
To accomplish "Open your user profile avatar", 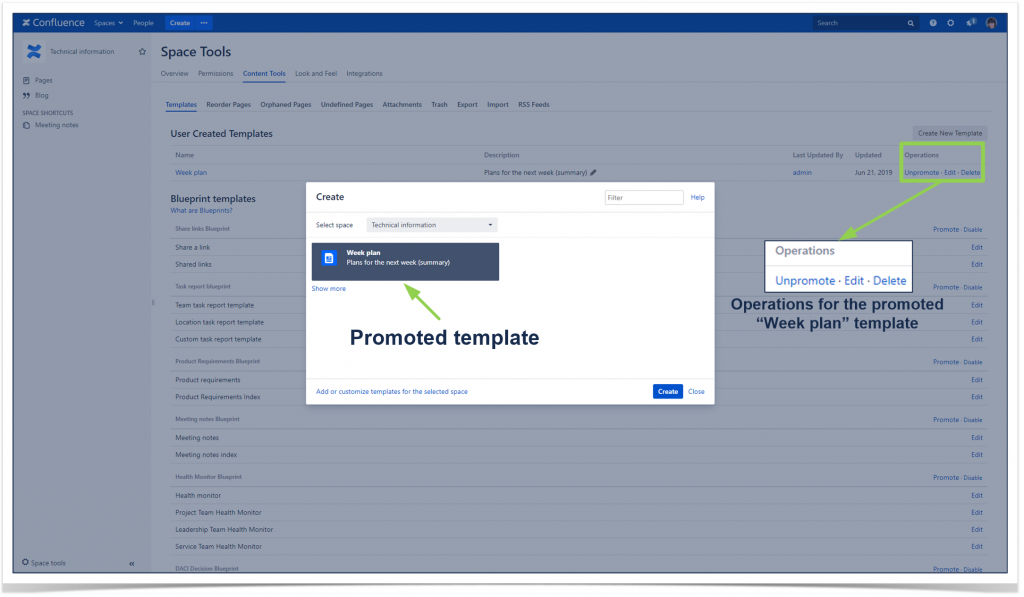I will [991, 22].
